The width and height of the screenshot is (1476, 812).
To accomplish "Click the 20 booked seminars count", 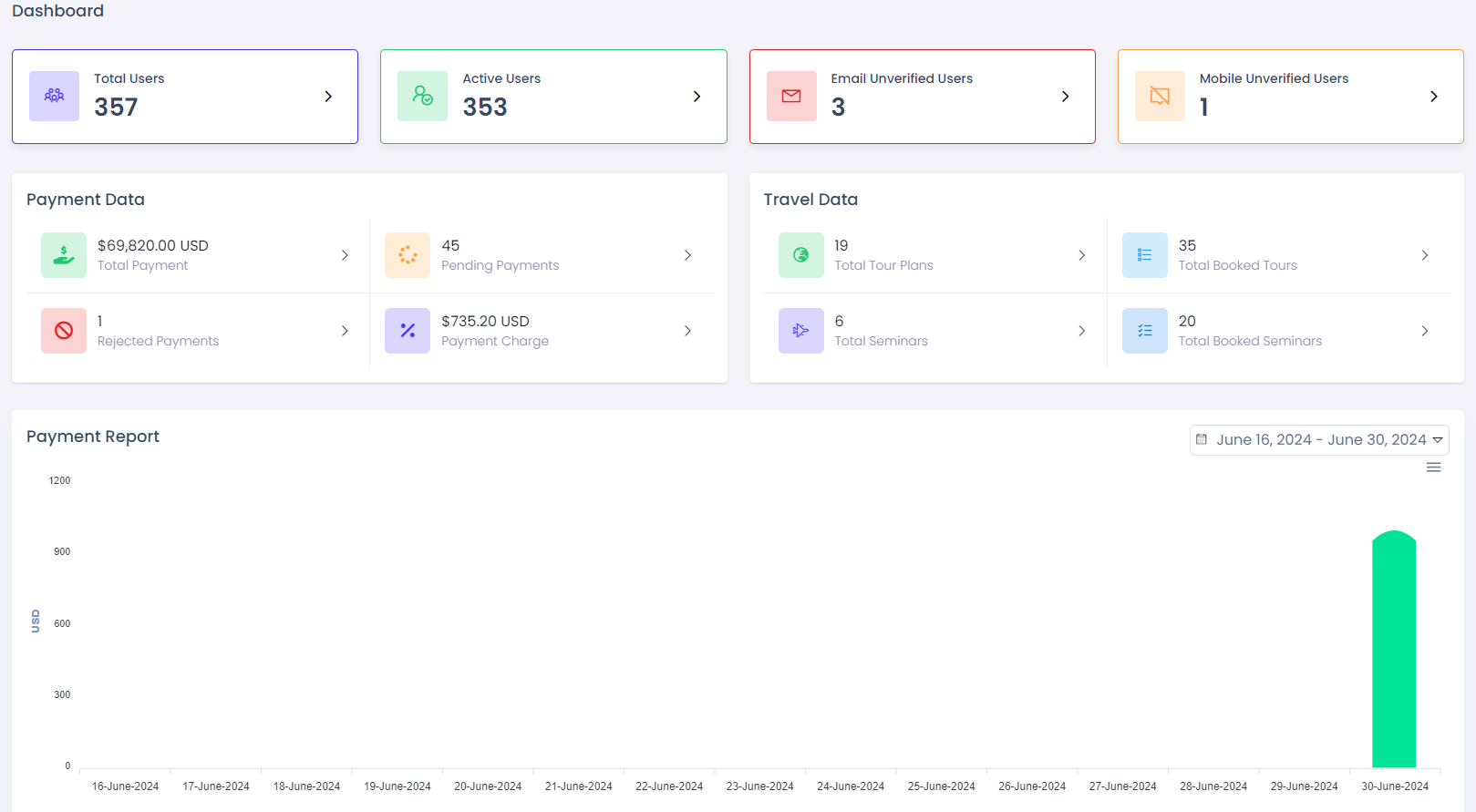I will tap(1187, 321).
